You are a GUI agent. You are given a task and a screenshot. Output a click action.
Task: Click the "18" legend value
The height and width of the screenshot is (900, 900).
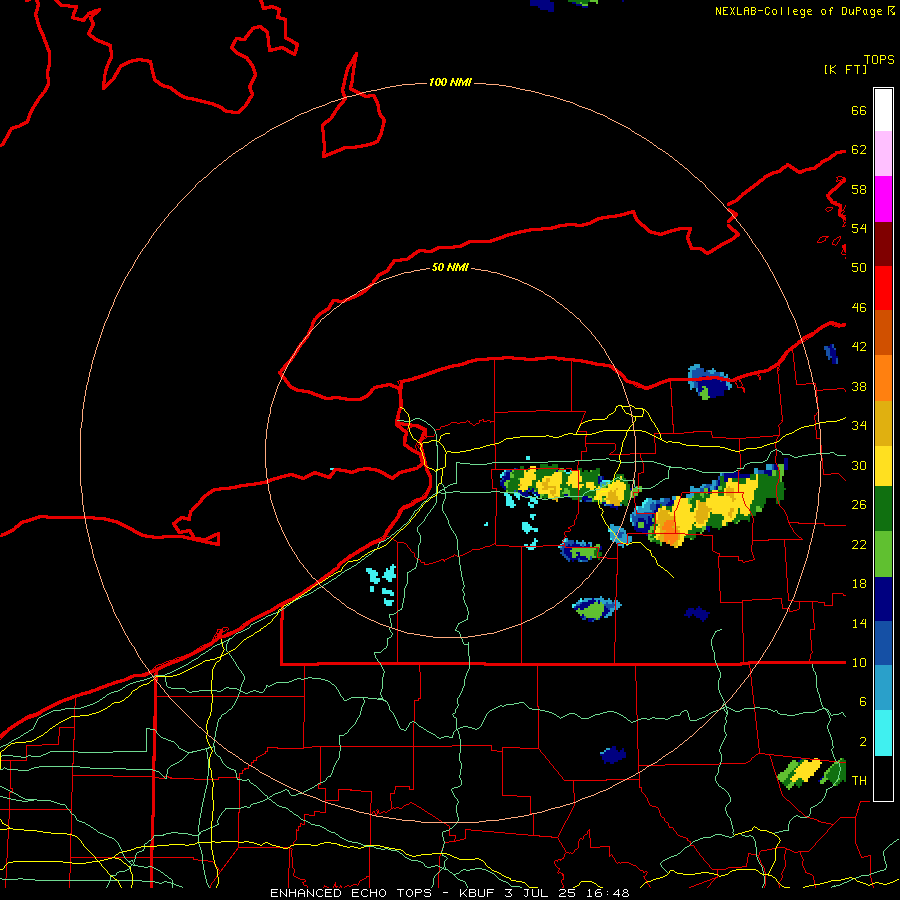[x=859, y=584]
